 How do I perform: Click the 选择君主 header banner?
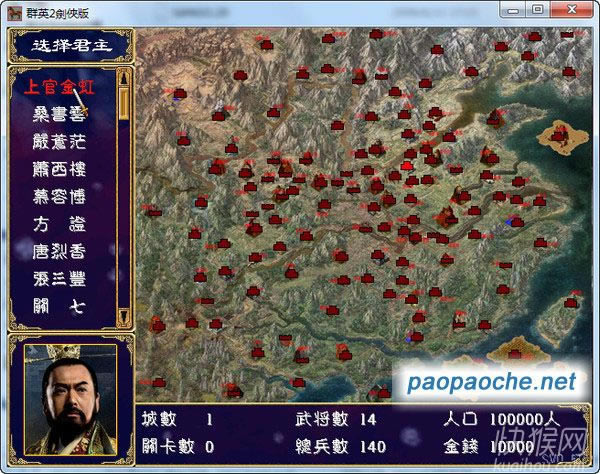tap(66, 45)
